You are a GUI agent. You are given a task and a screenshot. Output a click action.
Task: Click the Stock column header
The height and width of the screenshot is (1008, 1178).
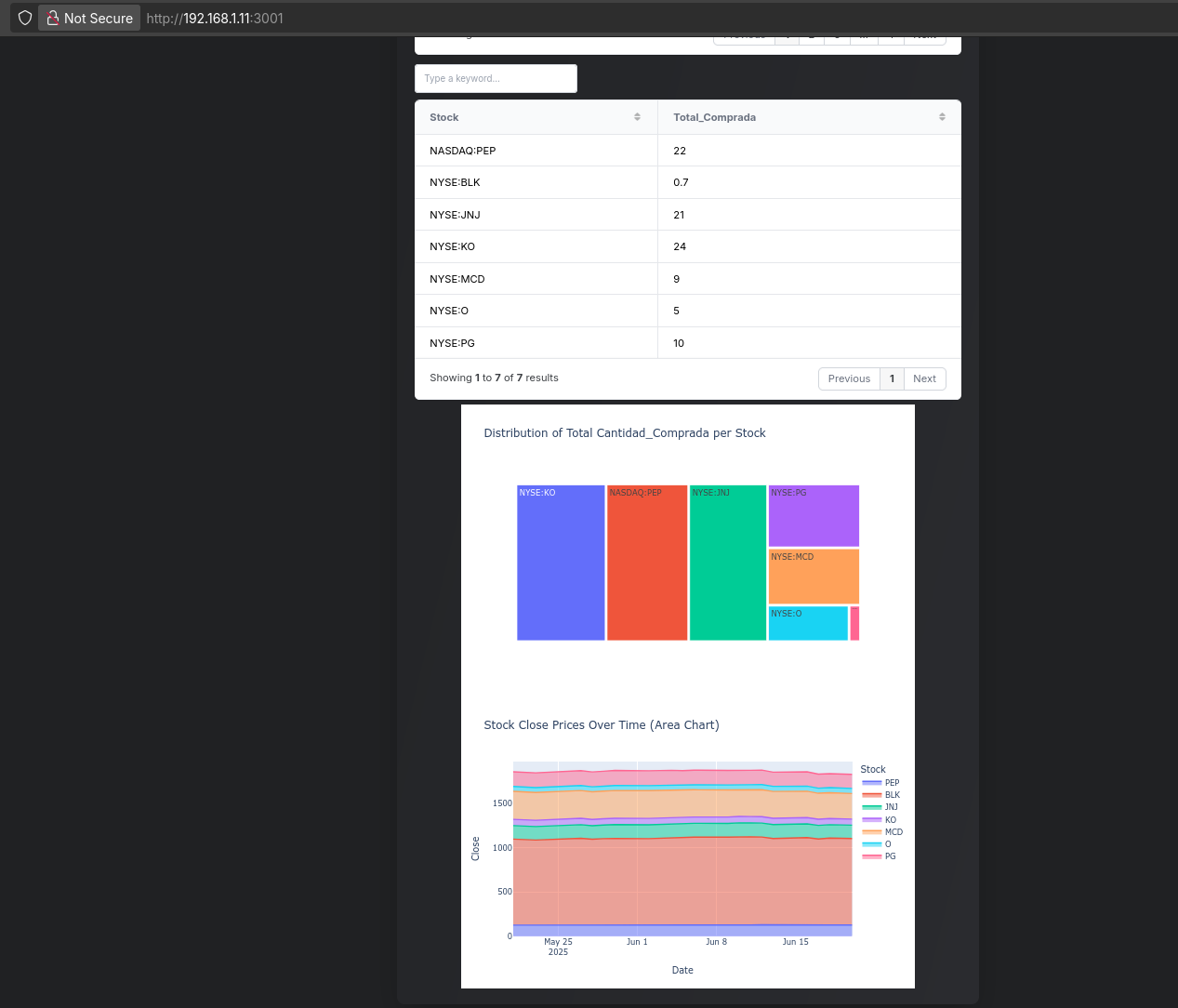536,117
